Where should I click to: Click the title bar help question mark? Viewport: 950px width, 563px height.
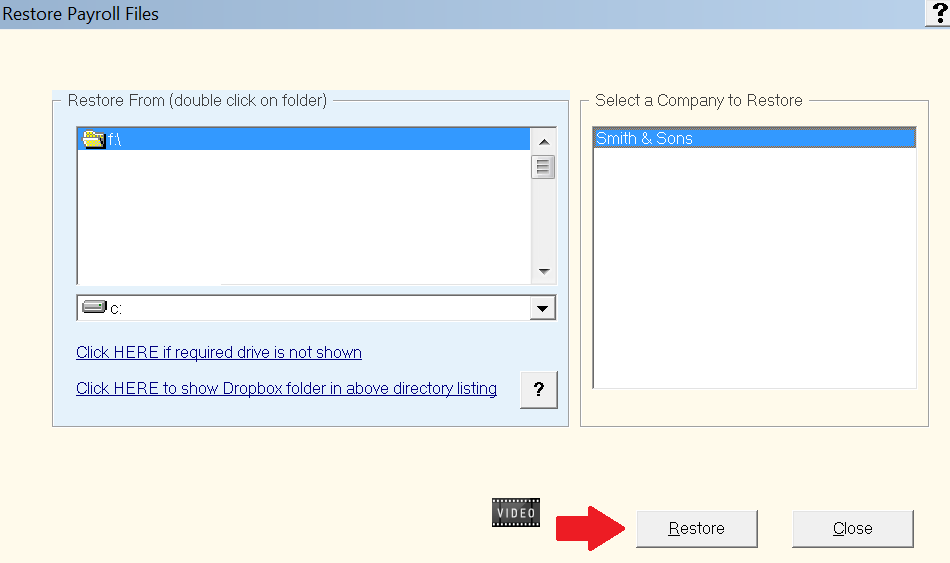[938, 13]
